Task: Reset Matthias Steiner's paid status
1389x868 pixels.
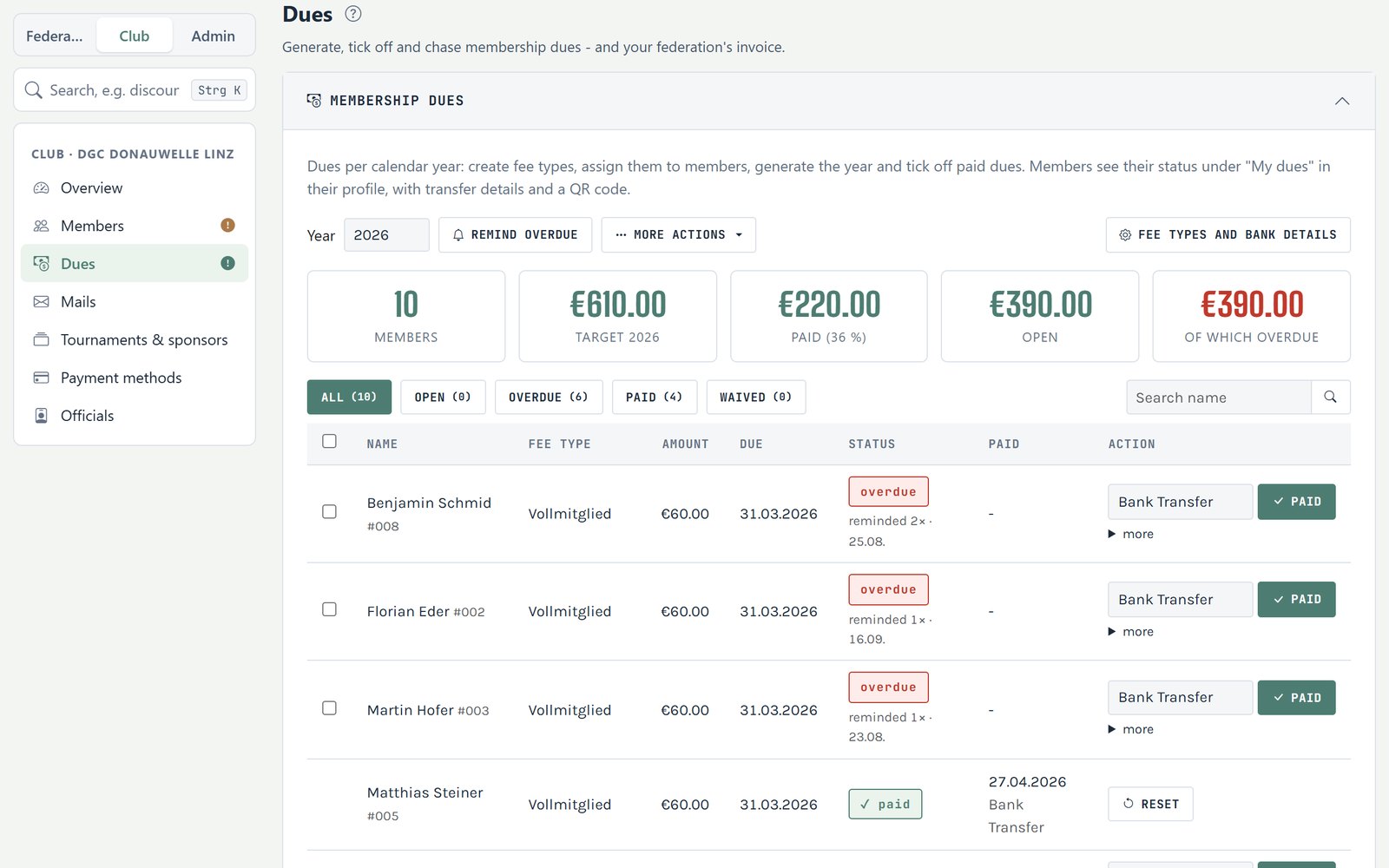Action: point(1150,804)
